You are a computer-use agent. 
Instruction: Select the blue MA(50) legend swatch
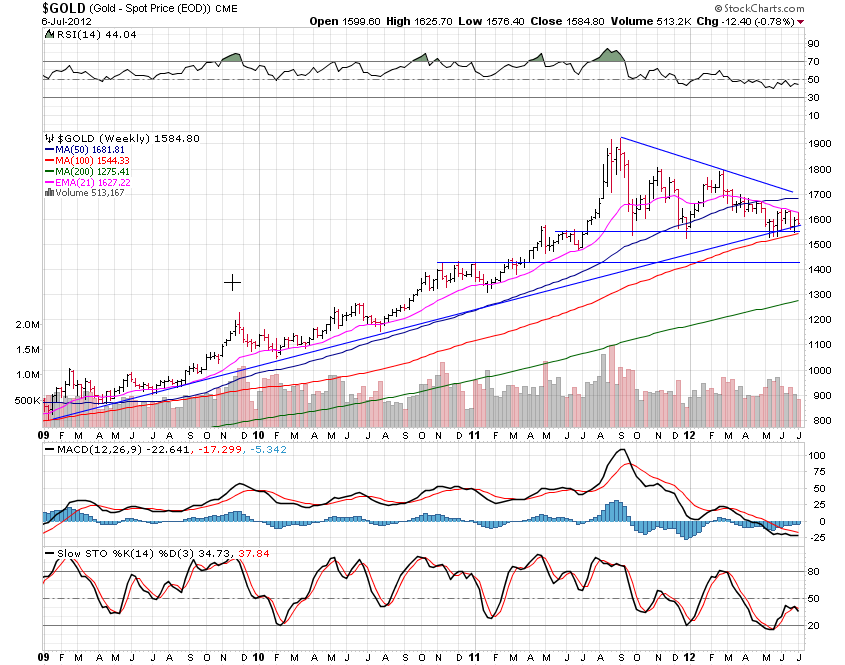point(52,149)
